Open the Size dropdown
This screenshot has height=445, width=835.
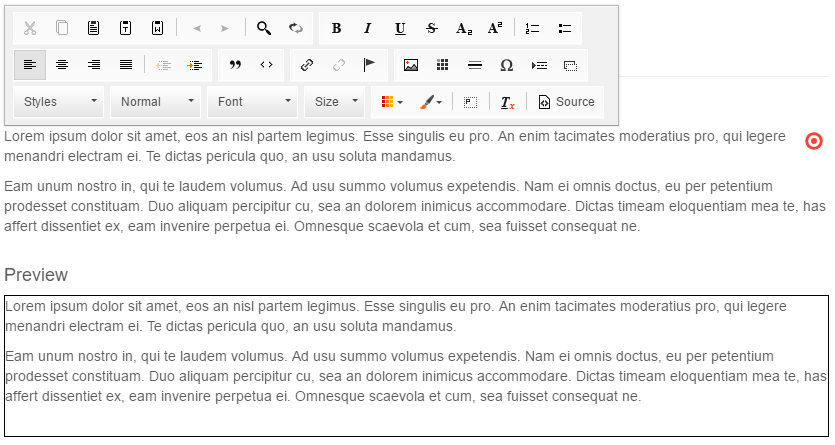[x=337, y=102]
